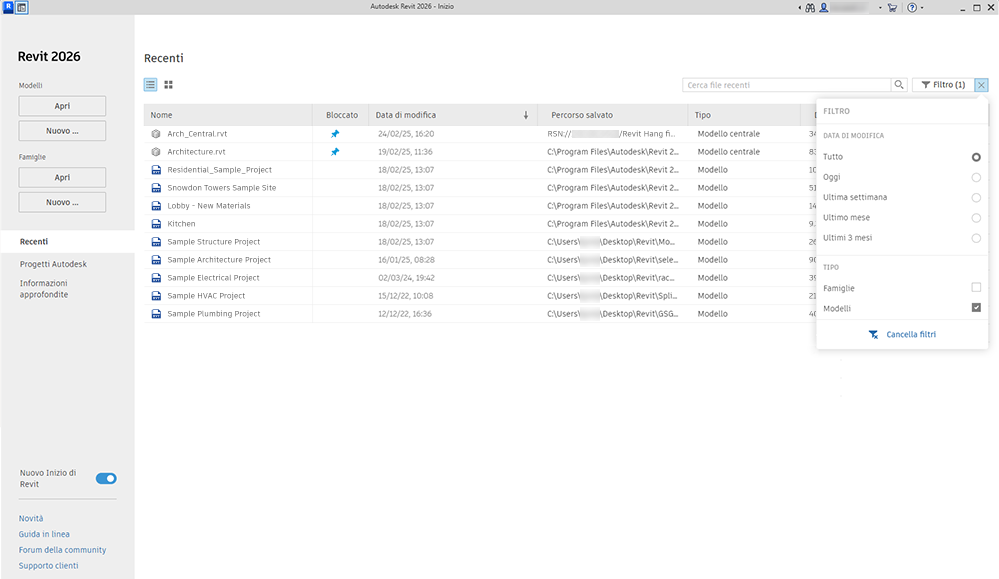Check the Famiglie type checkbox
The image size is (999, 579).
click(x=976, y=287)
